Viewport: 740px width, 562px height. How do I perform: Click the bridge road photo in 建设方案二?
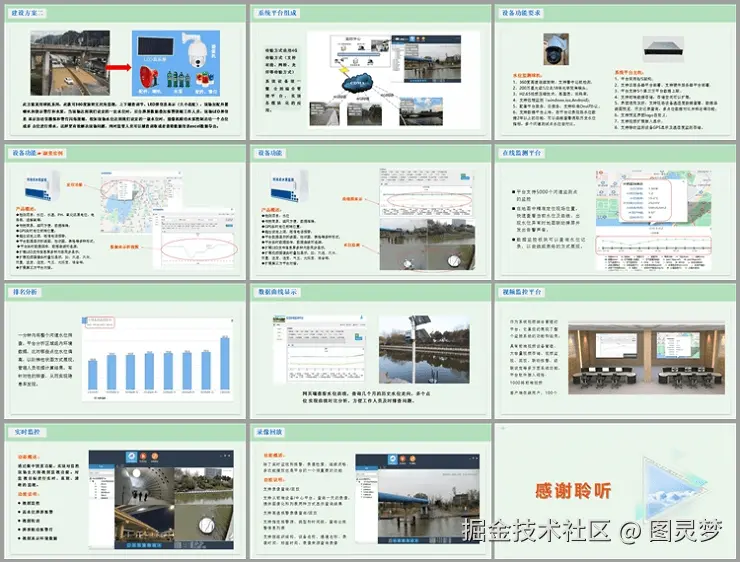pyautogui.click(x=70, y=63)
